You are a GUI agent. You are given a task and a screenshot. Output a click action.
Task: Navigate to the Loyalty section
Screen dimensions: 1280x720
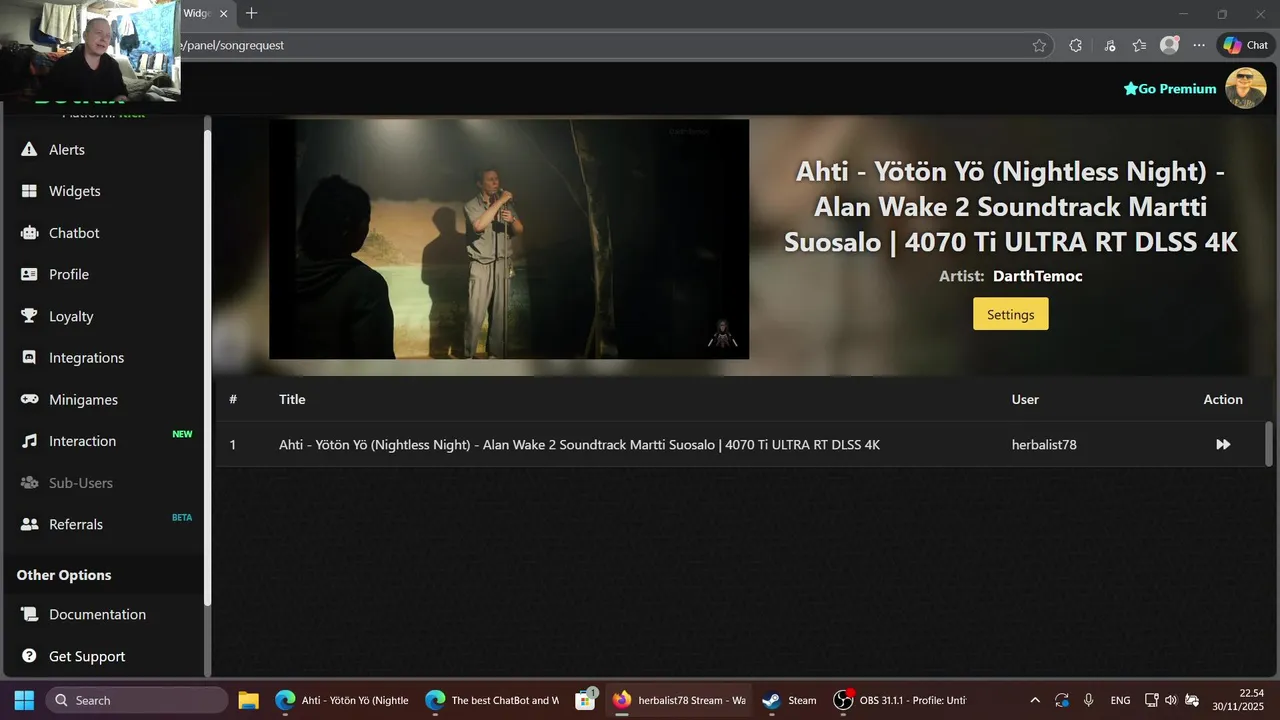(71, 316)
